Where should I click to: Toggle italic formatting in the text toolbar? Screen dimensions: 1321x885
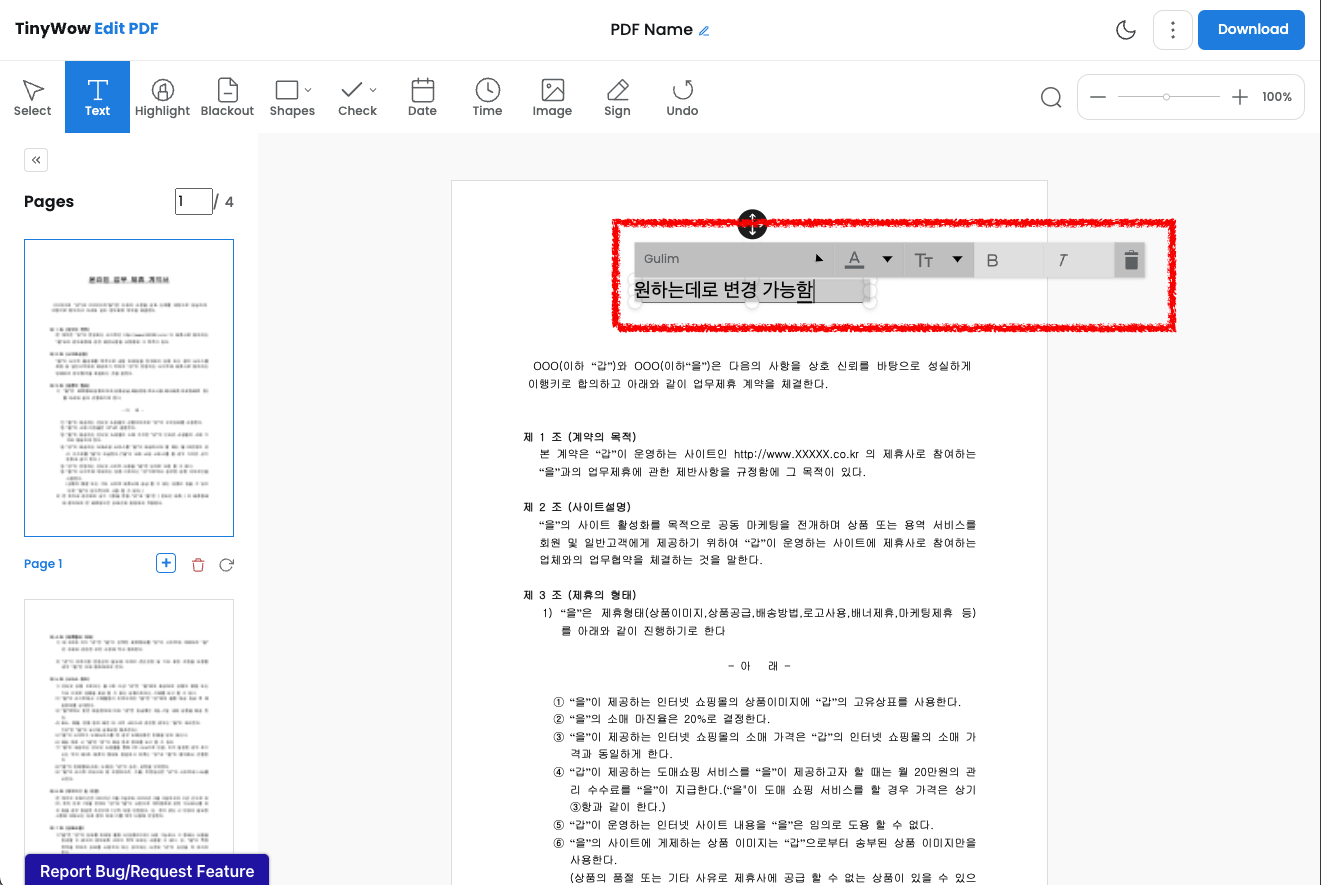click(x=1063, y=259)
